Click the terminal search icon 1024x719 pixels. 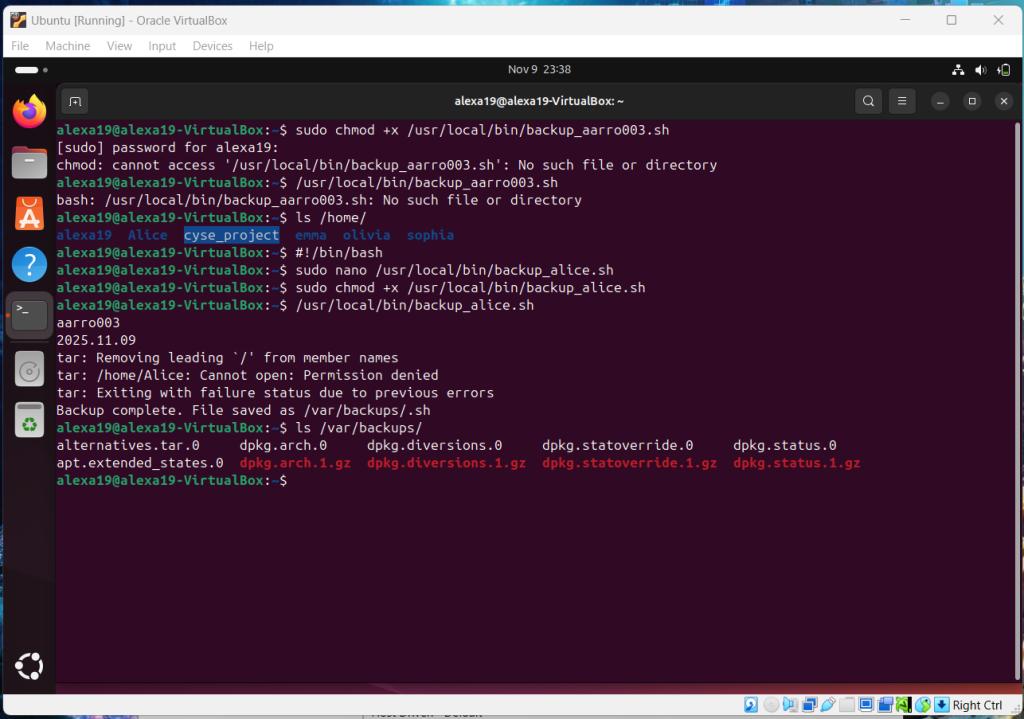click(x=869, y=101)
